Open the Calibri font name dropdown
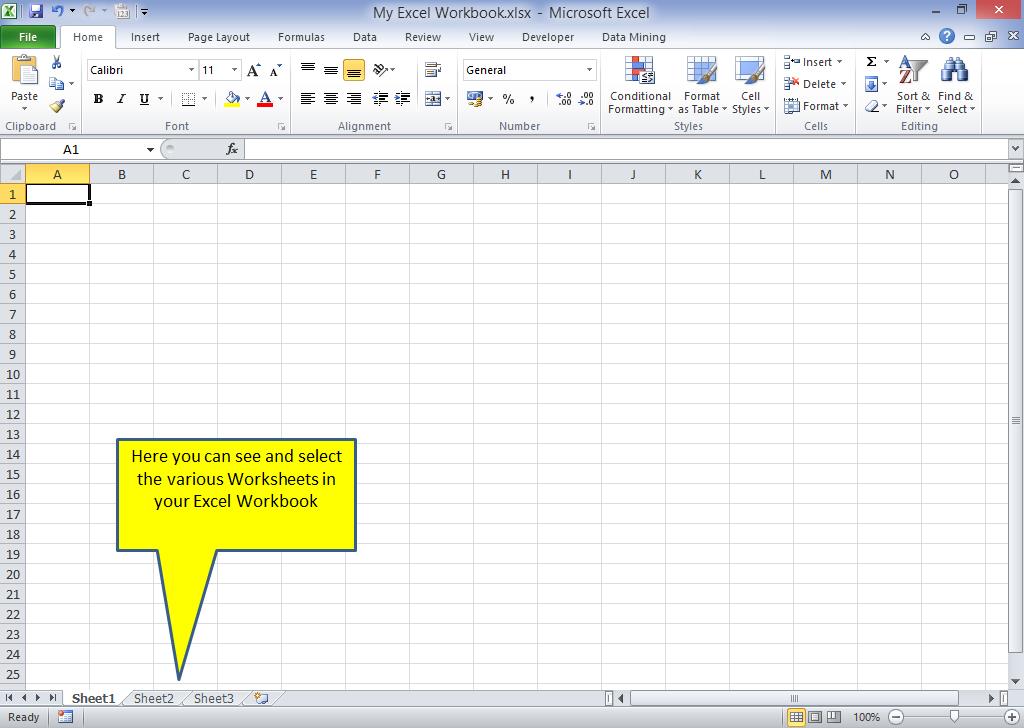This screenshot has width=1024, height=728. tap(191, 70)
